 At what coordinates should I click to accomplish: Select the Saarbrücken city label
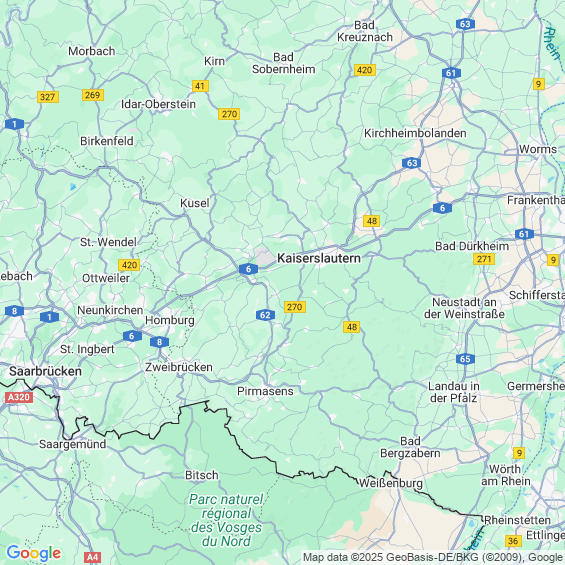point(45,372)
